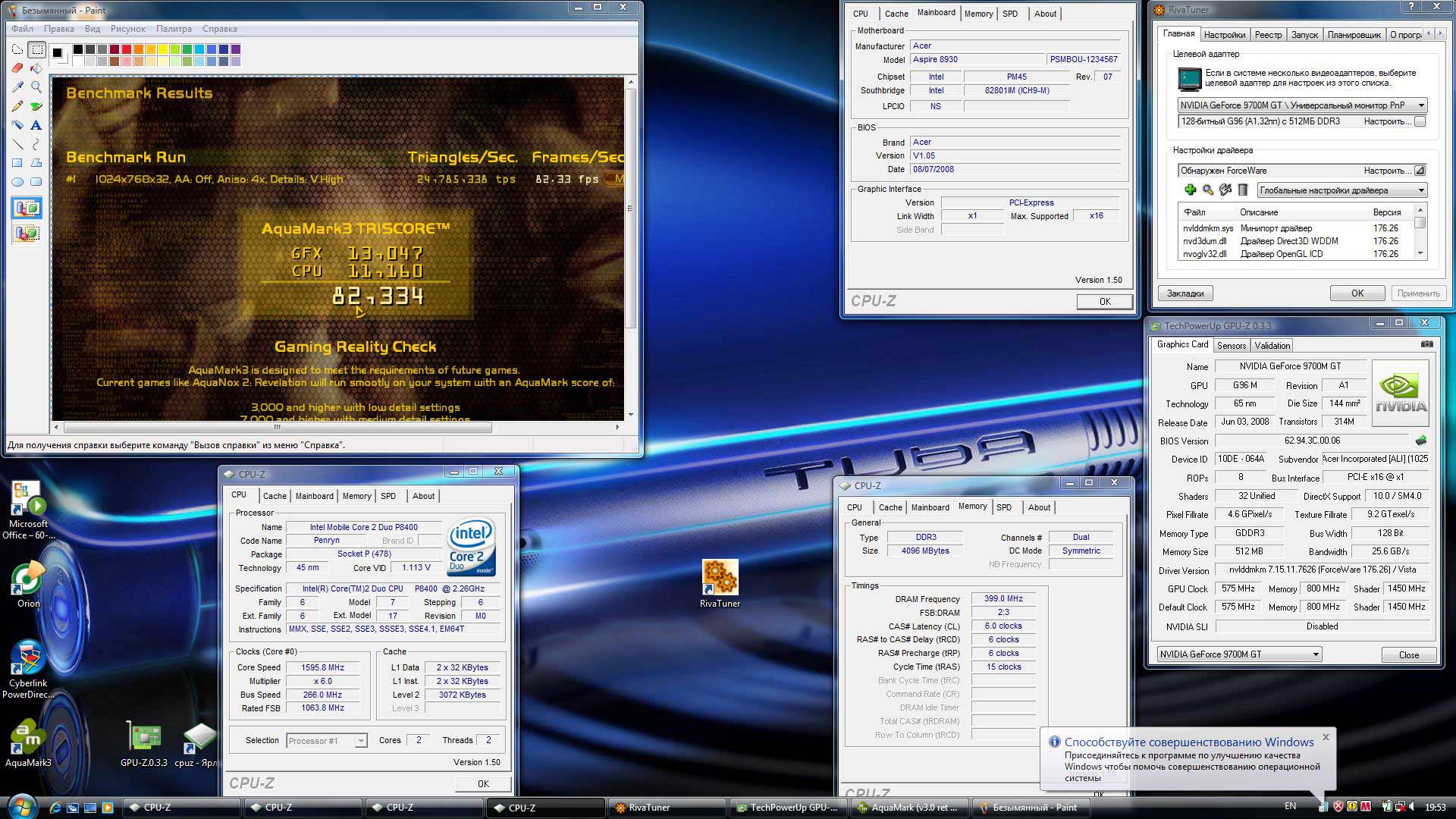Click the green plus icon in RivaTuner
Viewport: 1456px width, 819px height.
tap(1190, 190)
